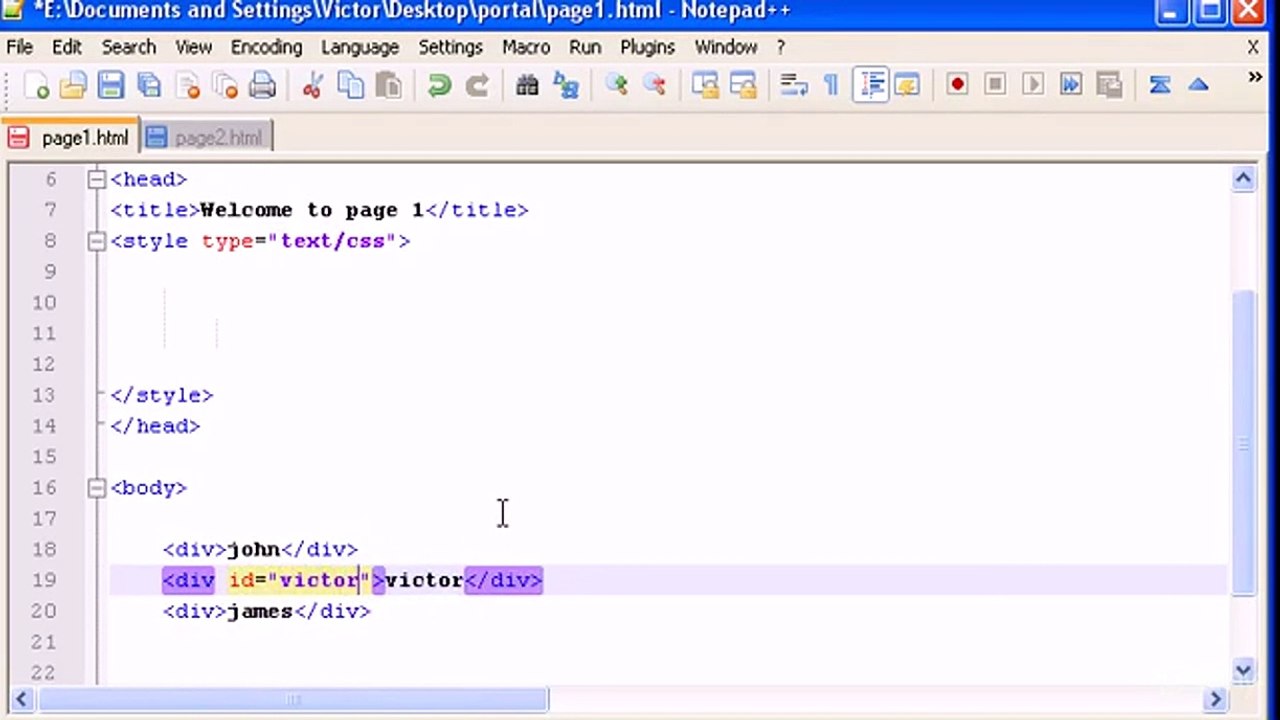The width and height of the screenshot is (1280, 720).
Task: Click the horizontal scrollbar left arrow
Action: click(x=20, y=699)
